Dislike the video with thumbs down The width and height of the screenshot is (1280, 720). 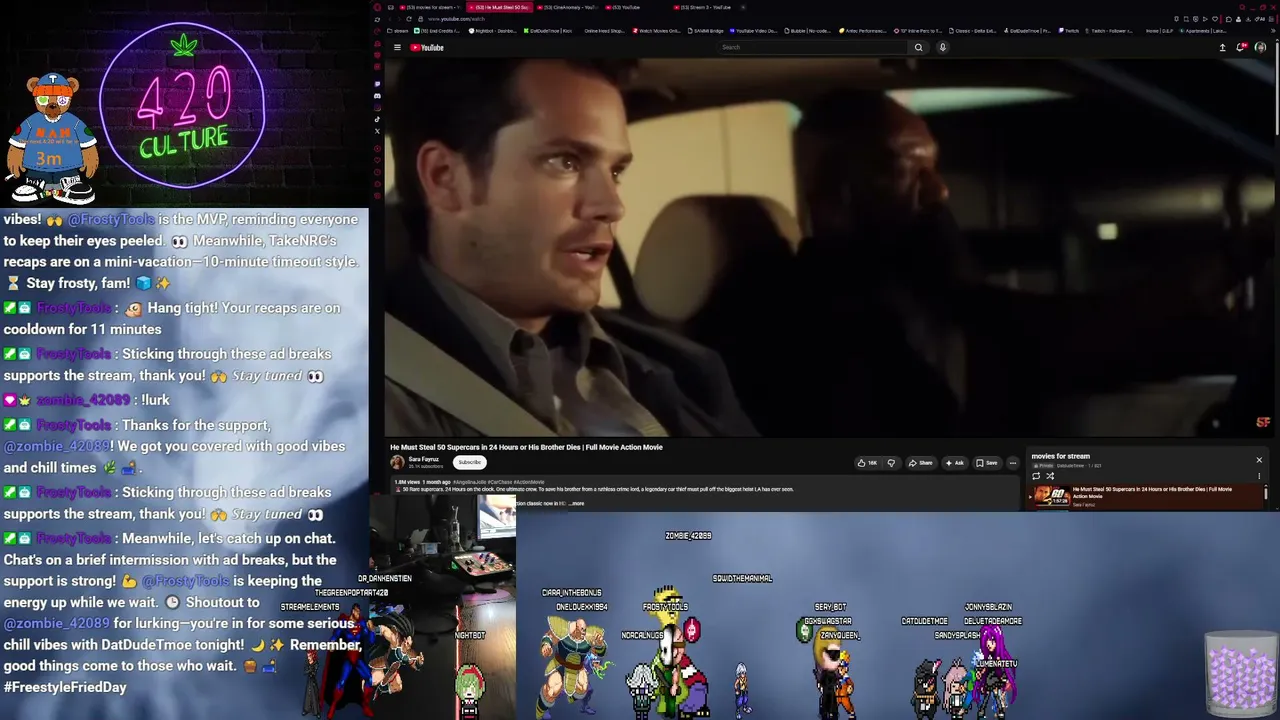[891, 463]
